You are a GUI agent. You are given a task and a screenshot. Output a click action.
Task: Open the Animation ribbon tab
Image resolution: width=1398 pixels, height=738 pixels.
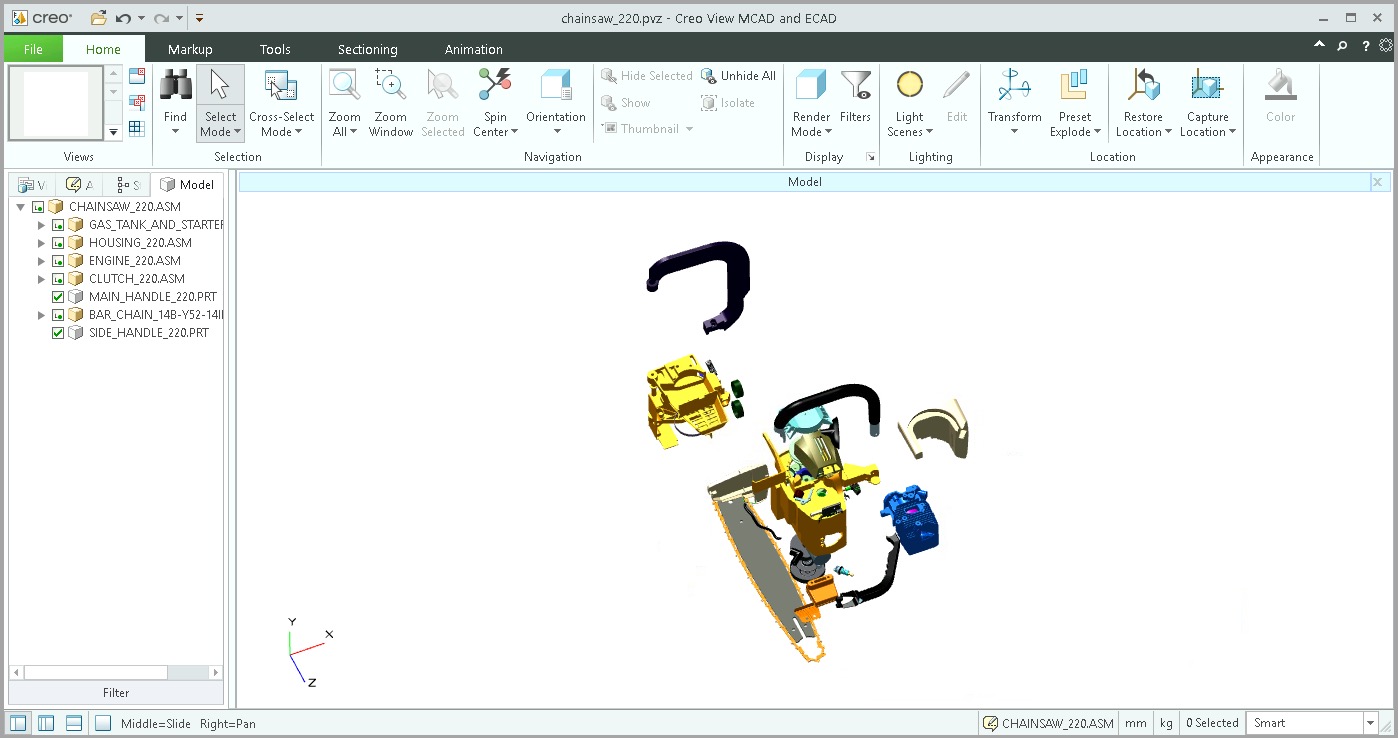click(x=474, y=49)
